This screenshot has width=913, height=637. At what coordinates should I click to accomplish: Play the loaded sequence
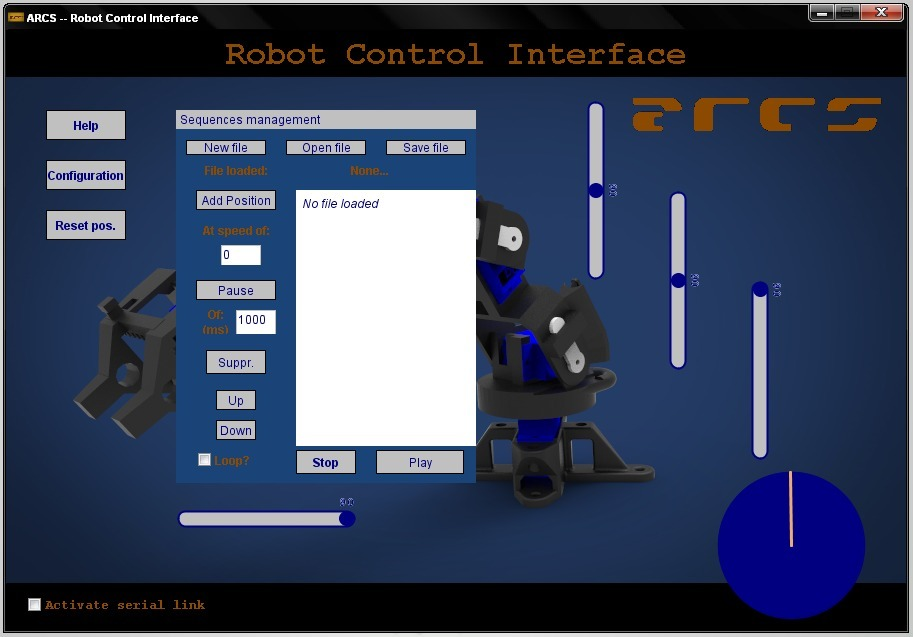419,461
